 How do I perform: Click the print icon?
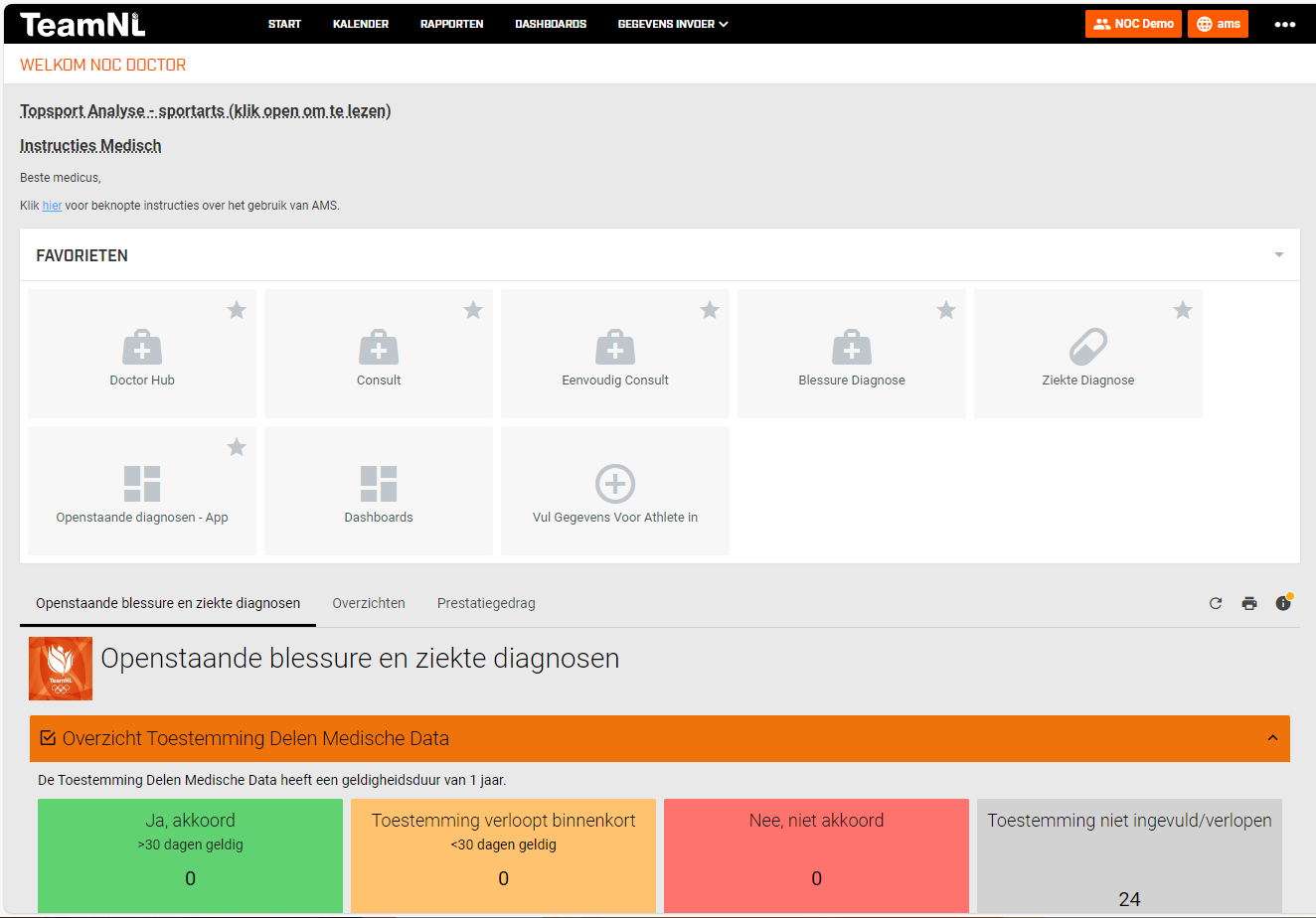click(1249, 603)
